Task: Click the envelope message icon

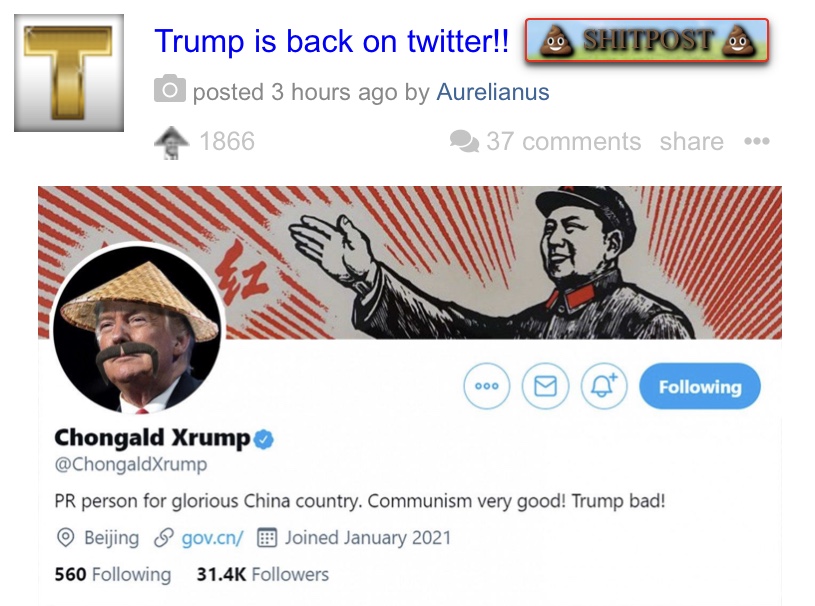Action: 545,386
